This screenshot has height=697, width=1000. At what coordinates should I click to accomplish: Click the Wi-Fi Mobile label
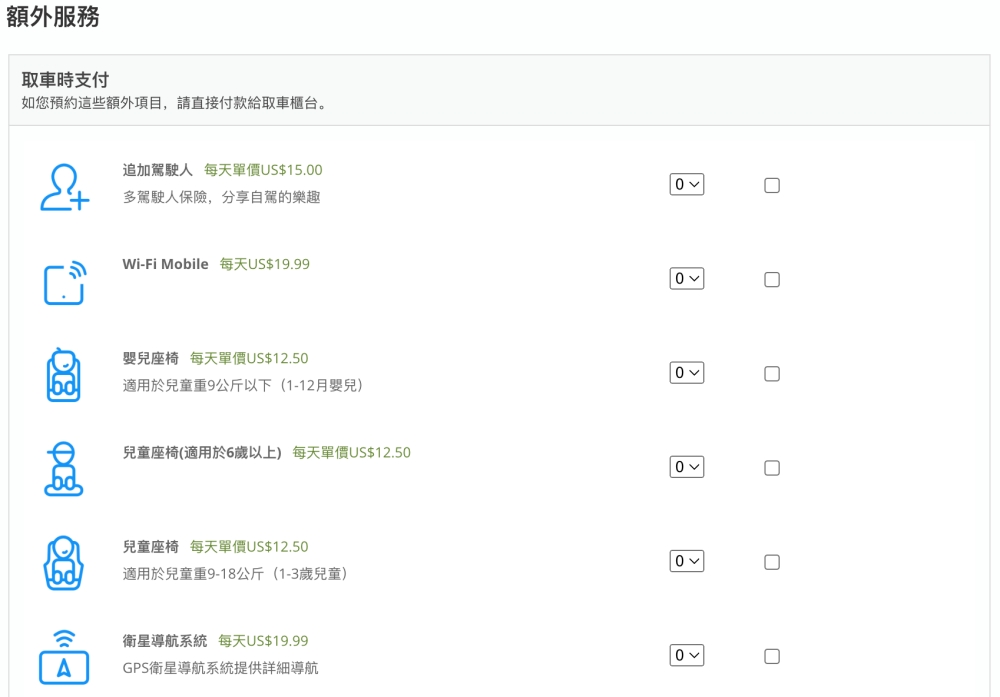[x=165, y=264]
